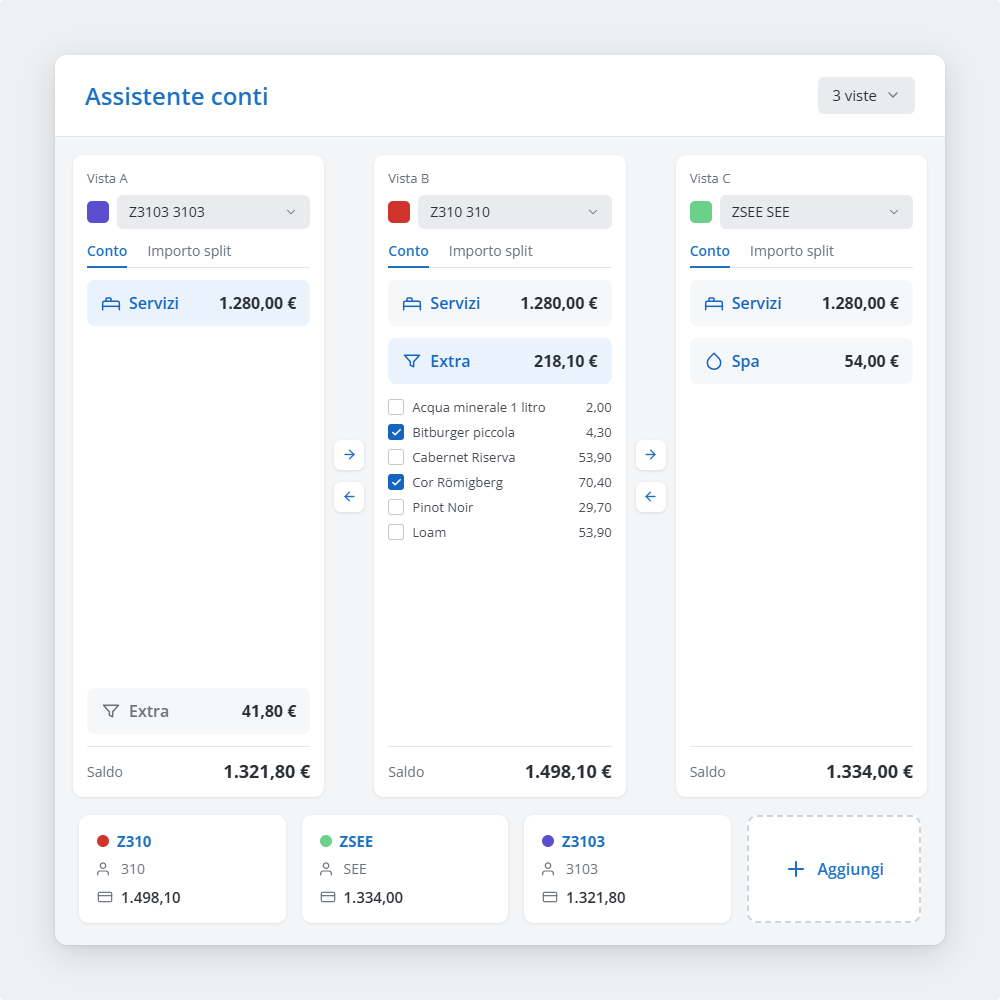Move left arrow between Vista A and B

coord(349,497)
